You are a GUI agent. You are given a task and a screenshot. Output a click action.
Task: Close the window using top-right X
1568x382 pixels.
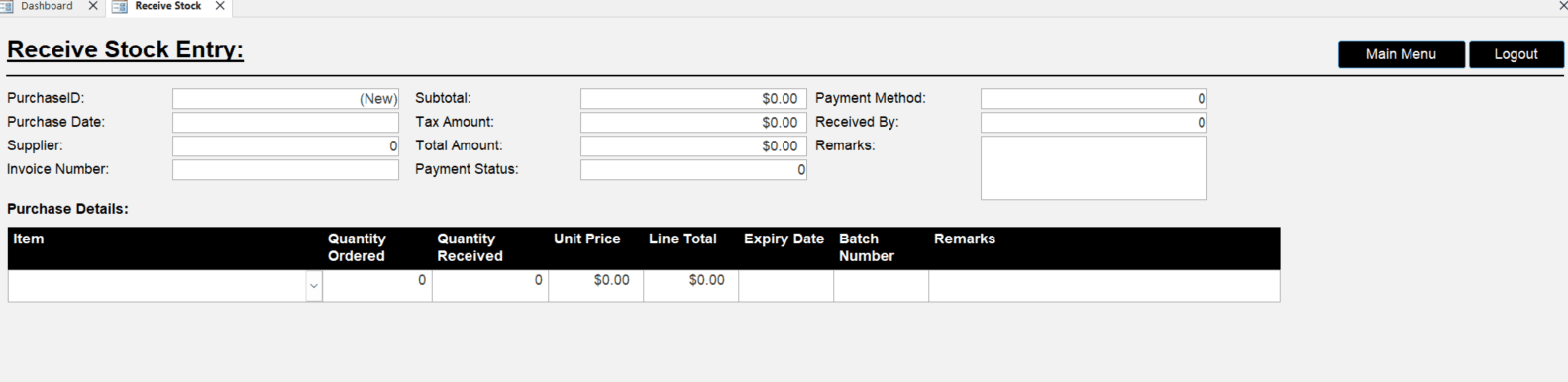point(1562,6)
